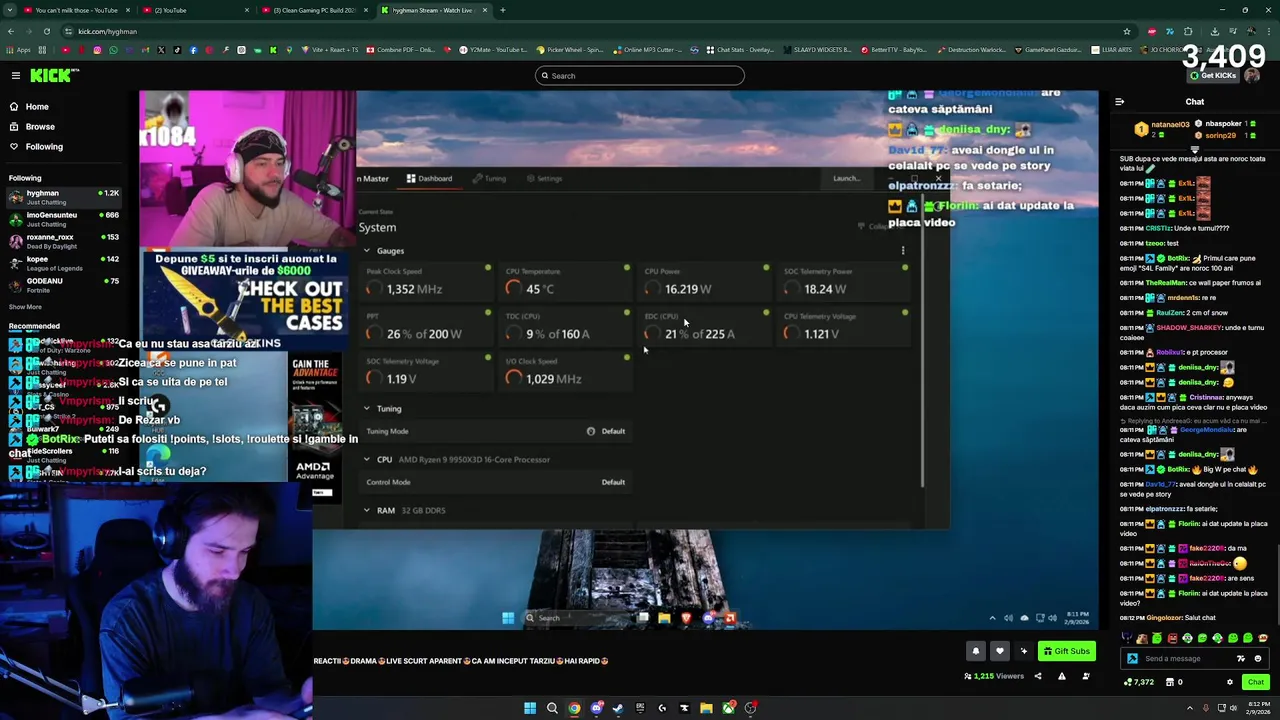Select hyghman channel in Following list
The width and height of the screenshot is (1280, 720).
tap(64, 197)
